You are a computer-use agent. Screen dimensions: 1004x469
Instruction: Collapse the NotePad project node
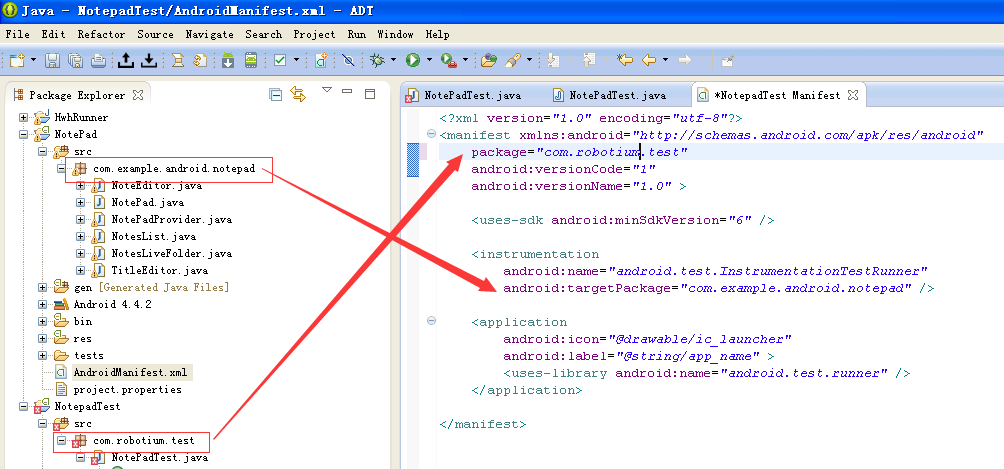tap(23, 135)
